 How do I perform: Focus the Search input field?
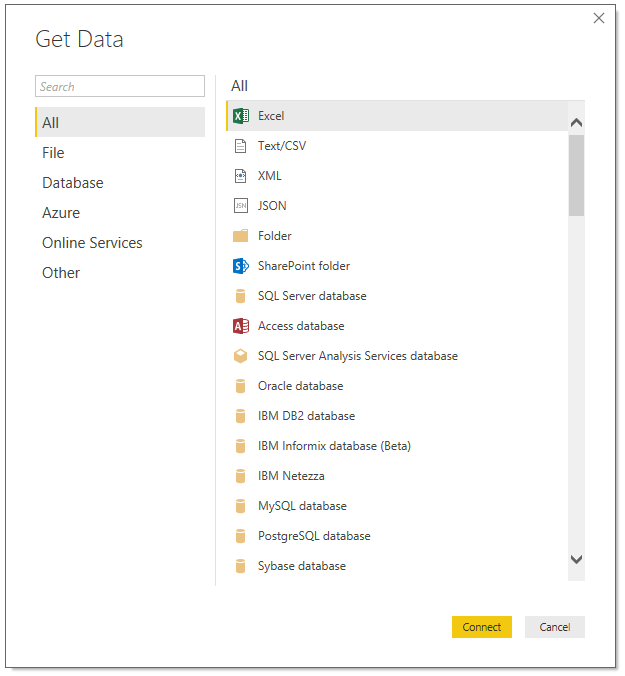[120, 86]
